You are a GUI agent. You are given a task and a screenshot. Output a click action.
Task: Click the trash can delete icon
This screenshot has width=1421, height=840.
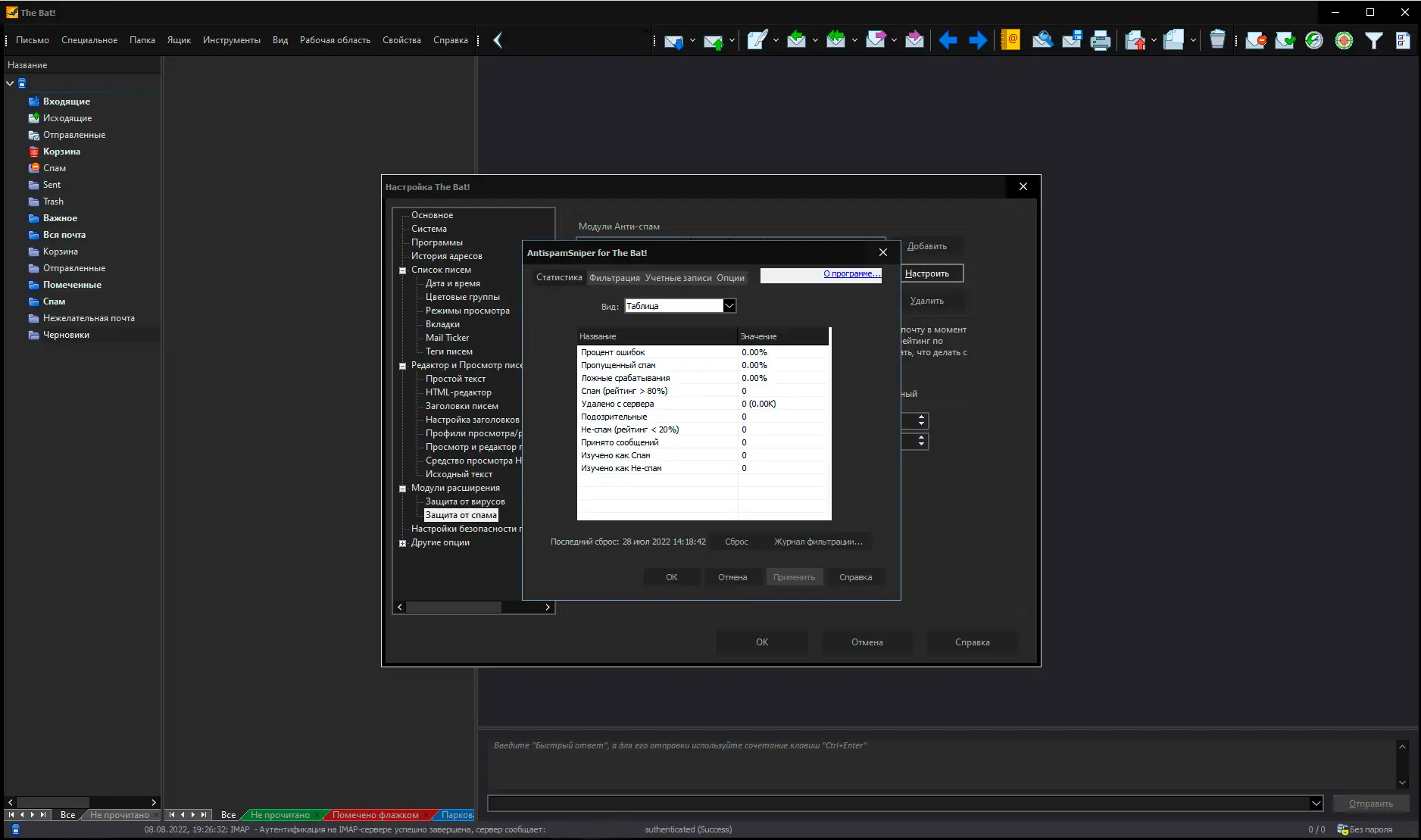(x=1217, y=40)
